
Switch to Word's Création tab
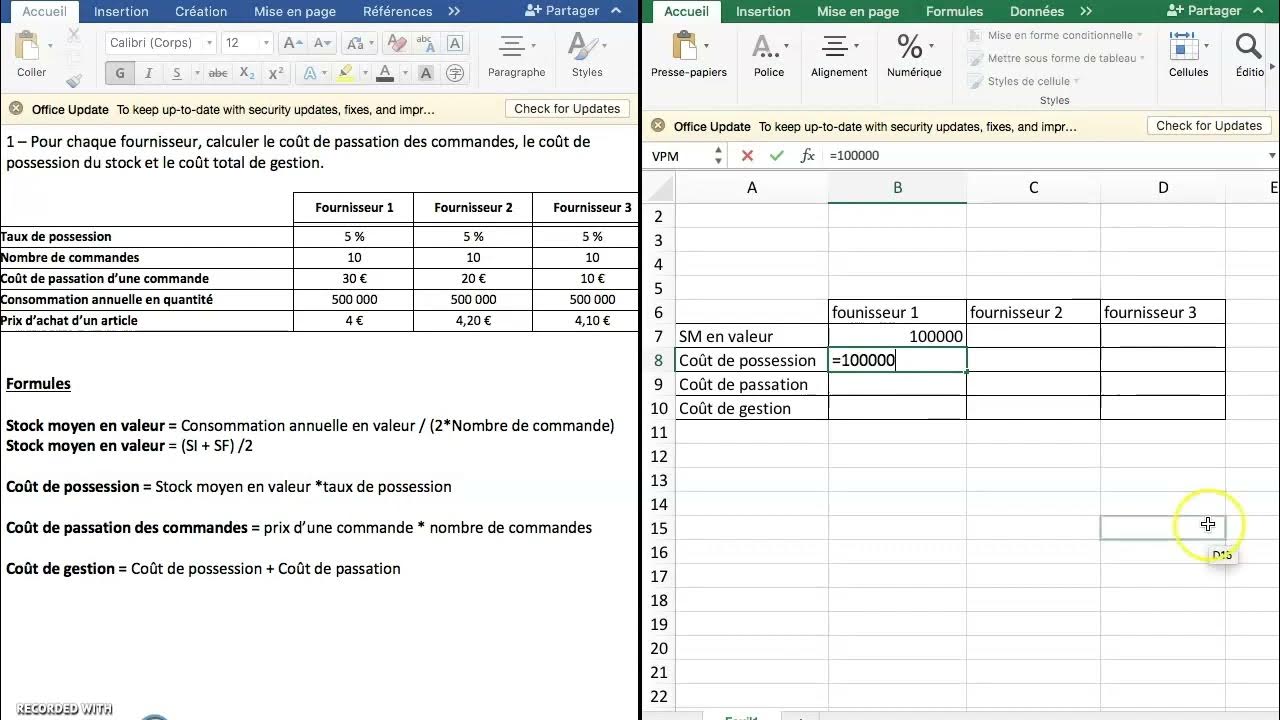point(201,11)
